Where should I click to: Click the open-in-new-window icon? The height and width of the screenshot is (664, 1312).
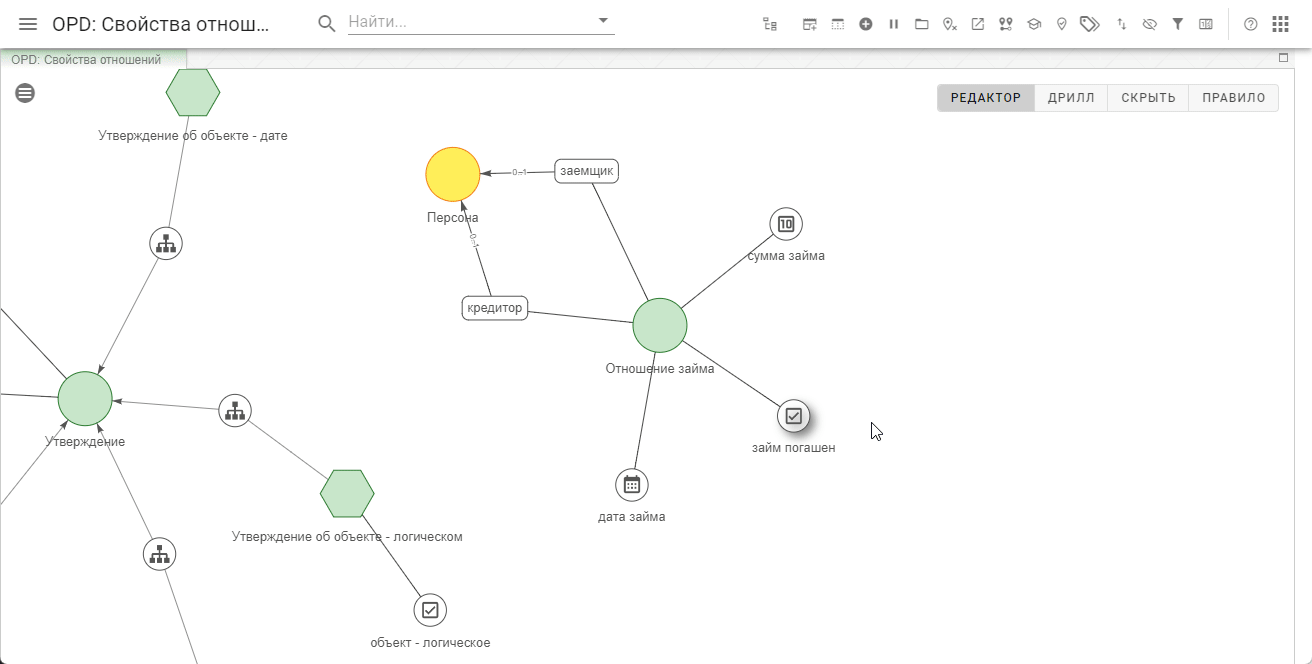[978, 24]
